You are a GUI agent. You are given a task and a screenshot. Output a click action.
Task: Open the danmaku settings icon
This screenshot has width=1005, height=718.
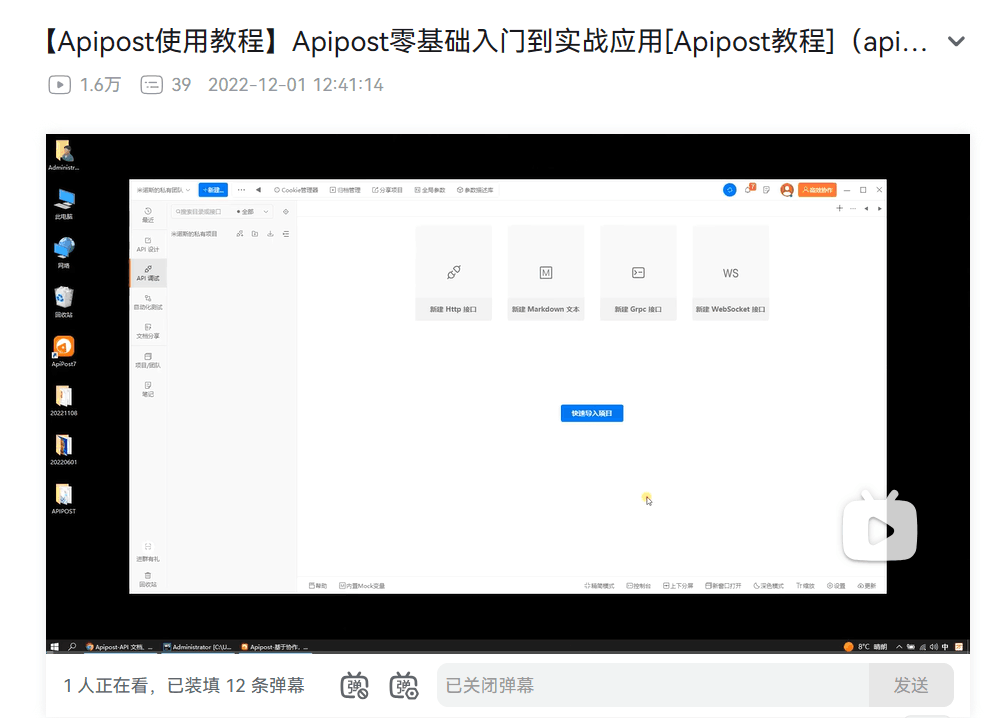tap(404, 685)
